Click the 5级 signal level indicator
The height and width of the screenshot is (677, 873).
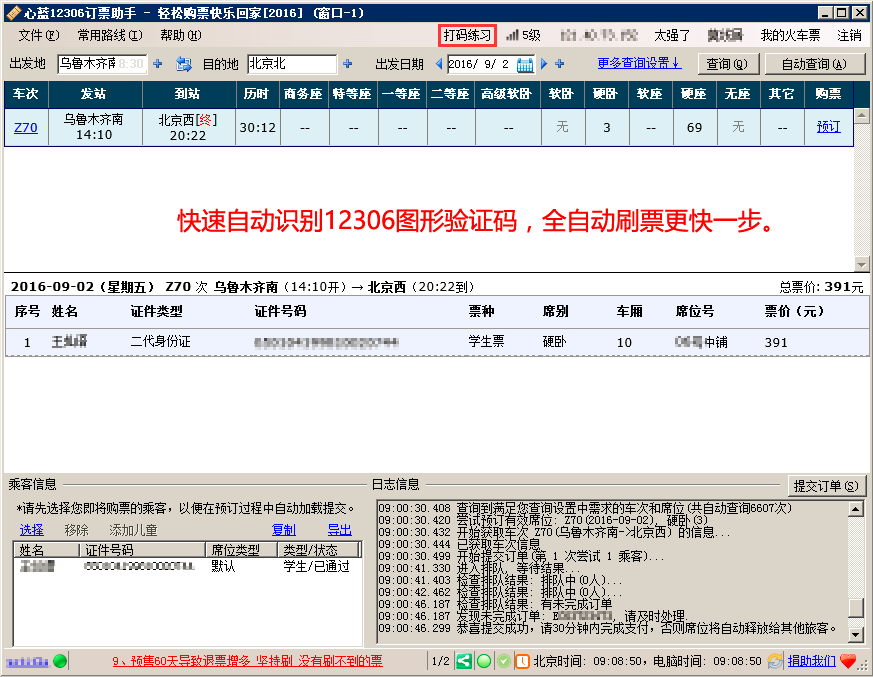click(522, 35)
